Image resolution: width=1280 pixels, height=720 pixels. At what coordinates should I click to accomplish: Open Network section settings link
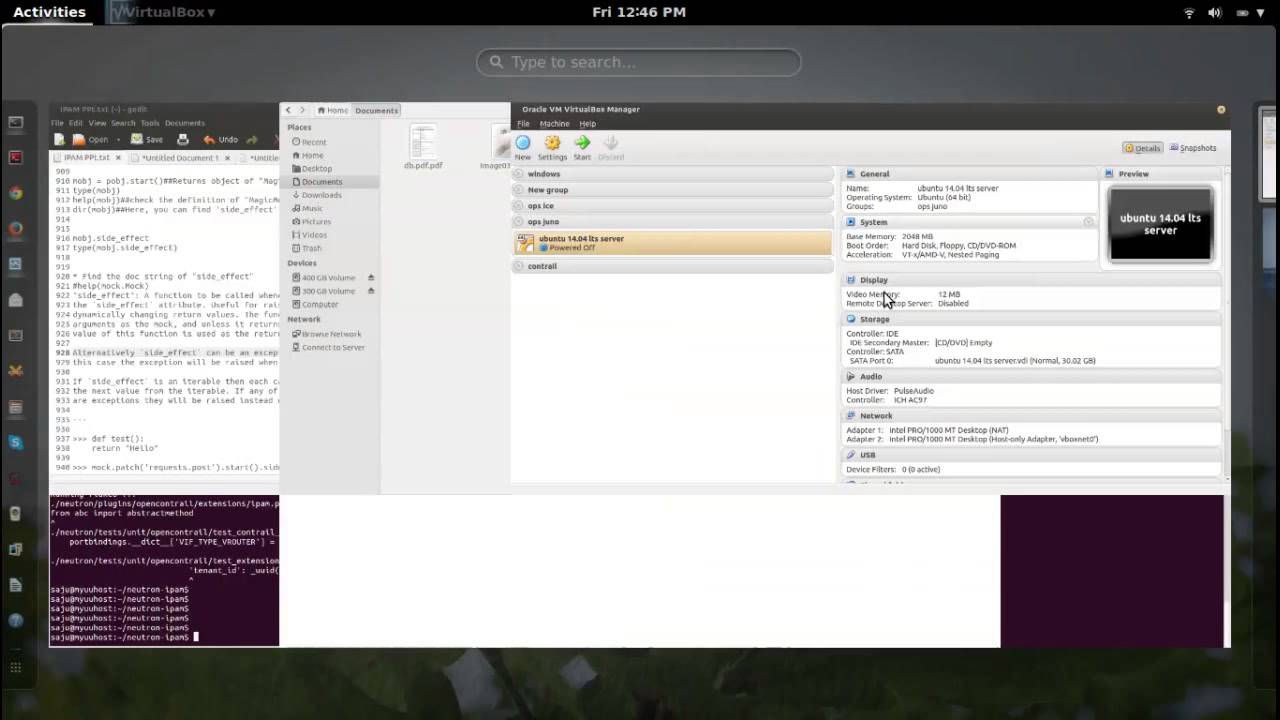[x=876, y=416]
